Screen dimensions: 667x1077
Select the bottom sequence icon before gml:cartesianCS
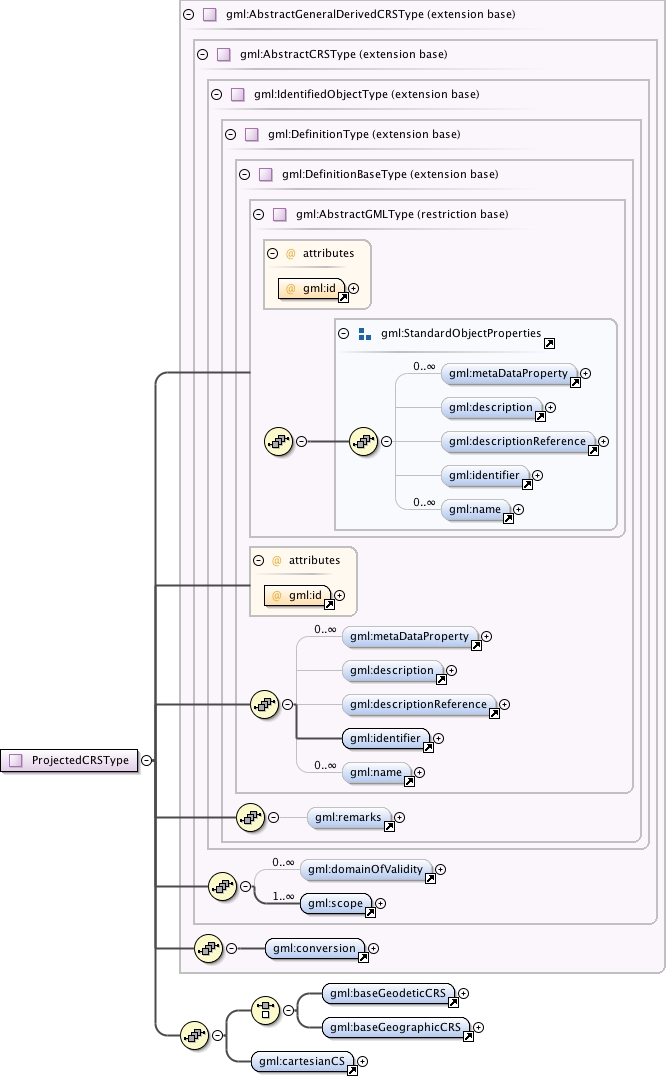click(195, 1035)
